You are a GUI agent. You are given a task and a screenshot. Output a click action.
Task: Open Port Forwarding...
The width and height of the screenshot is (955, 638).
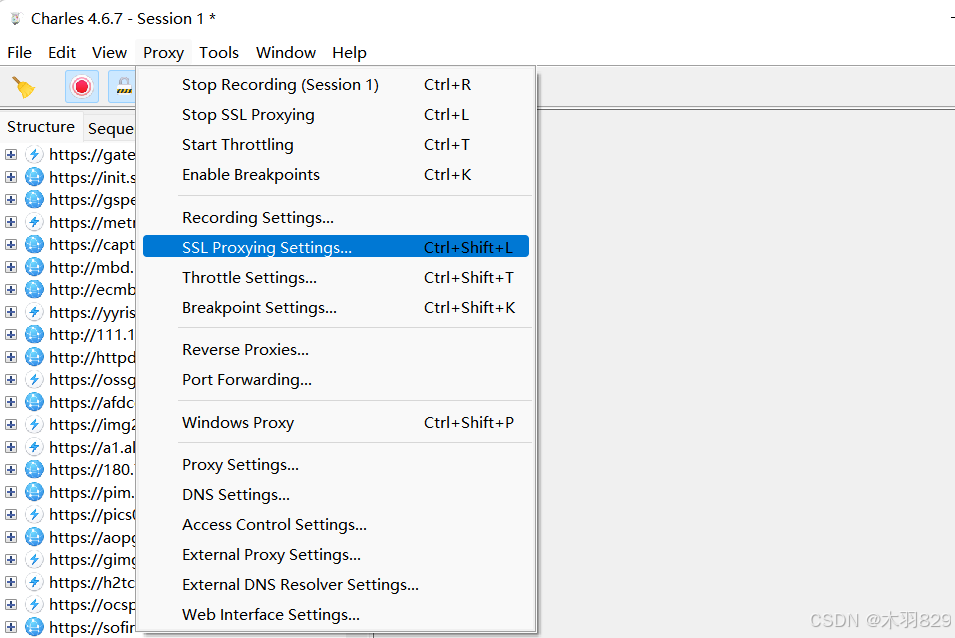[336, 380]
